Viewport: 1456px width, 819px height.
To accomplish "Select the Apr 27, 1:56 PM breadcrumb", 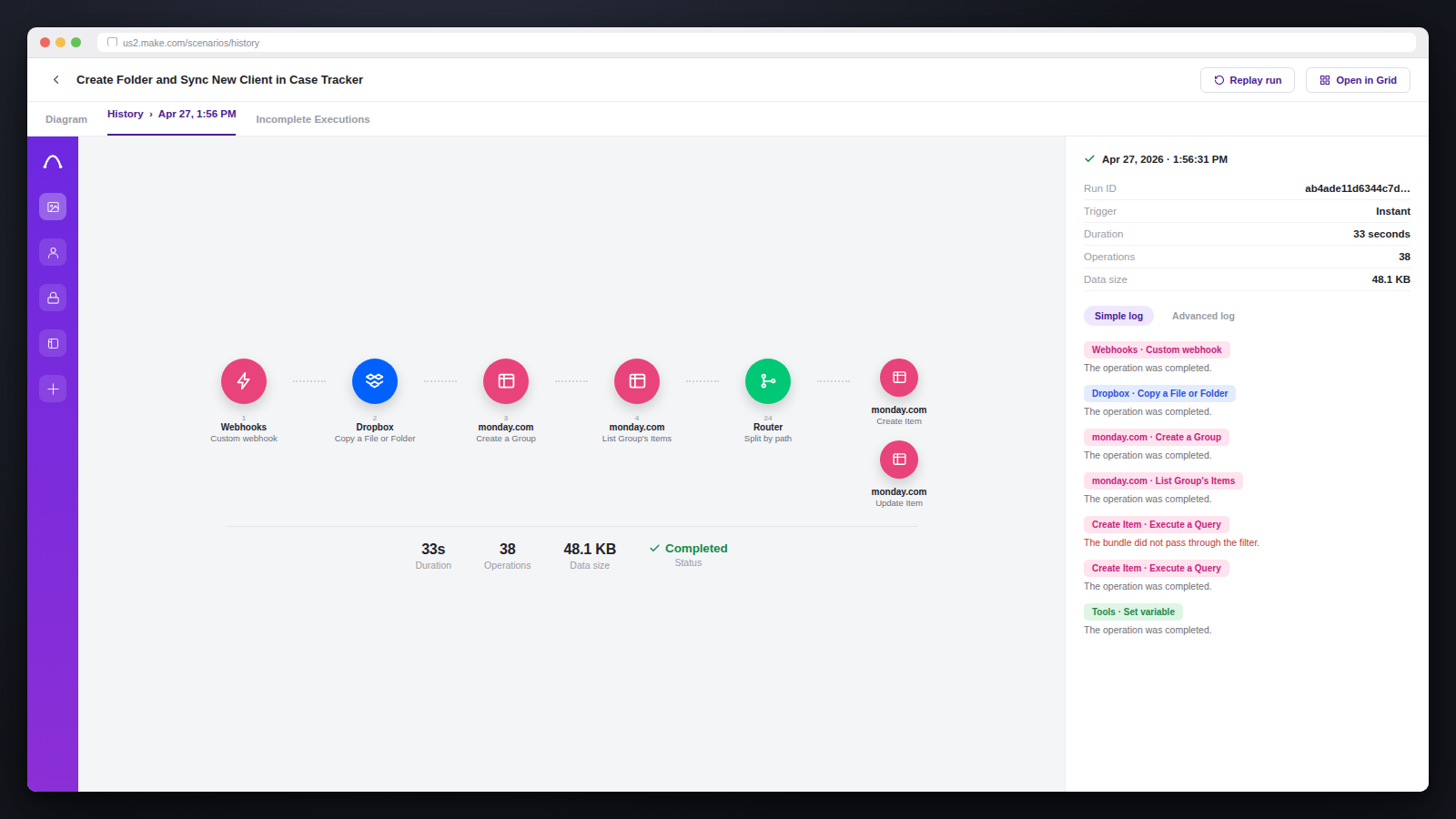I will [x=197, y=114].
